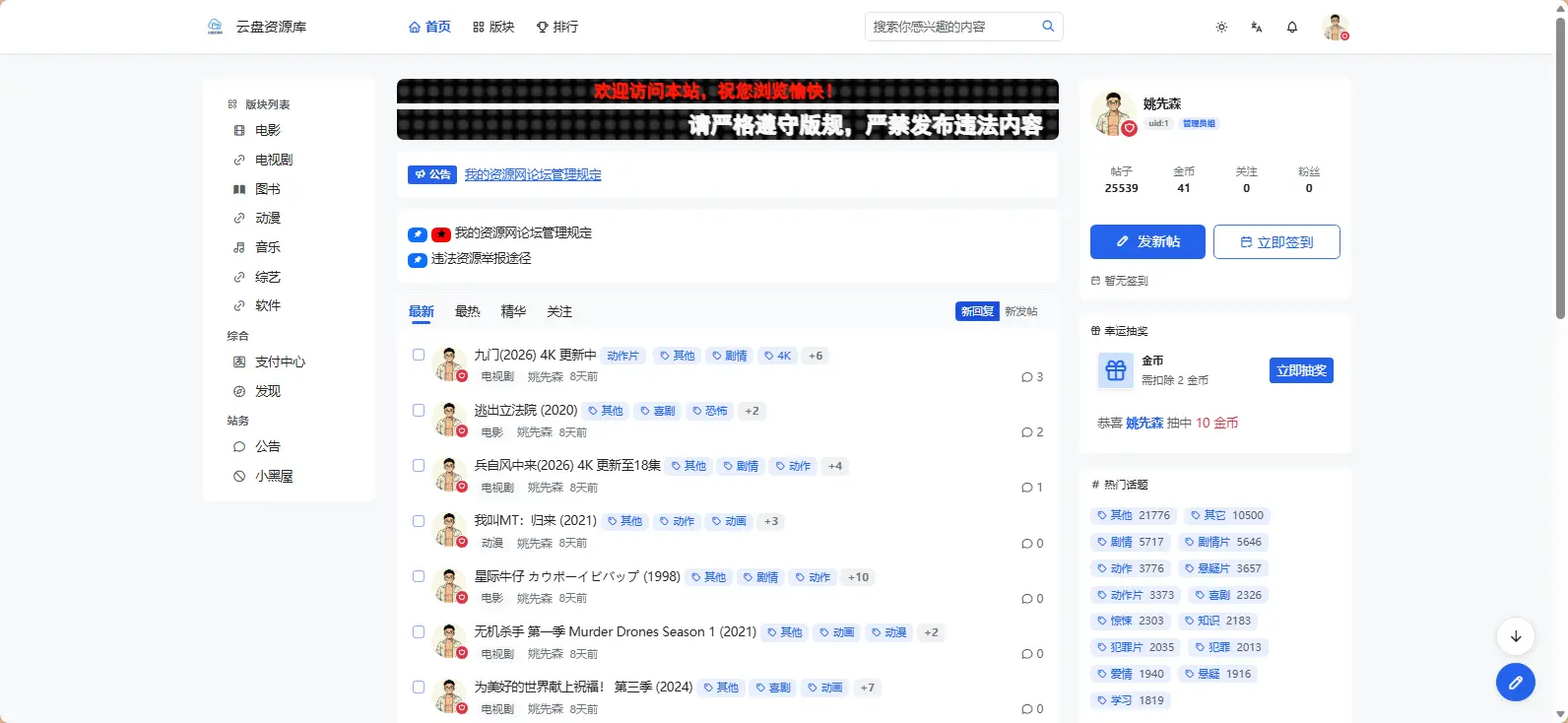
Task: Open 版块 in top navigation
Action: (493, 27)
